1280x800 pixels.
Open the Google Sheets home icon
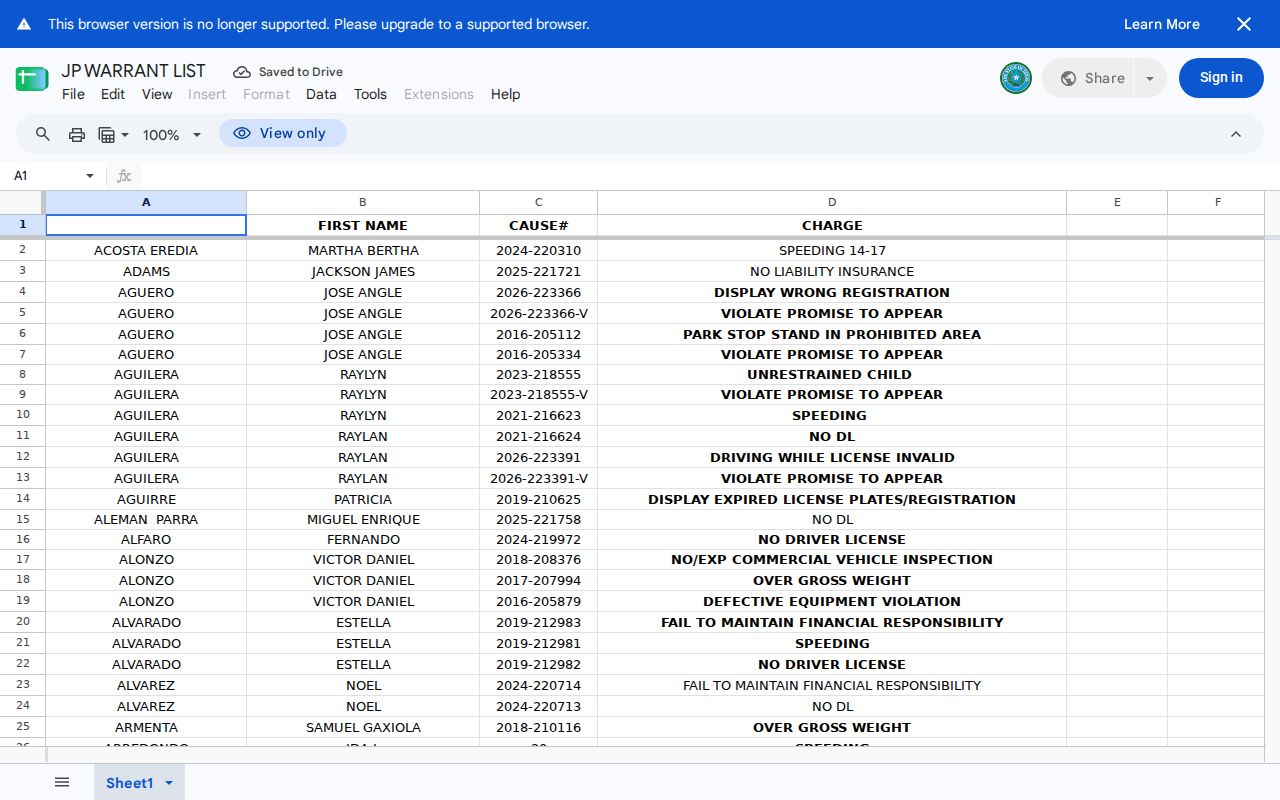(x=32, y=79)
